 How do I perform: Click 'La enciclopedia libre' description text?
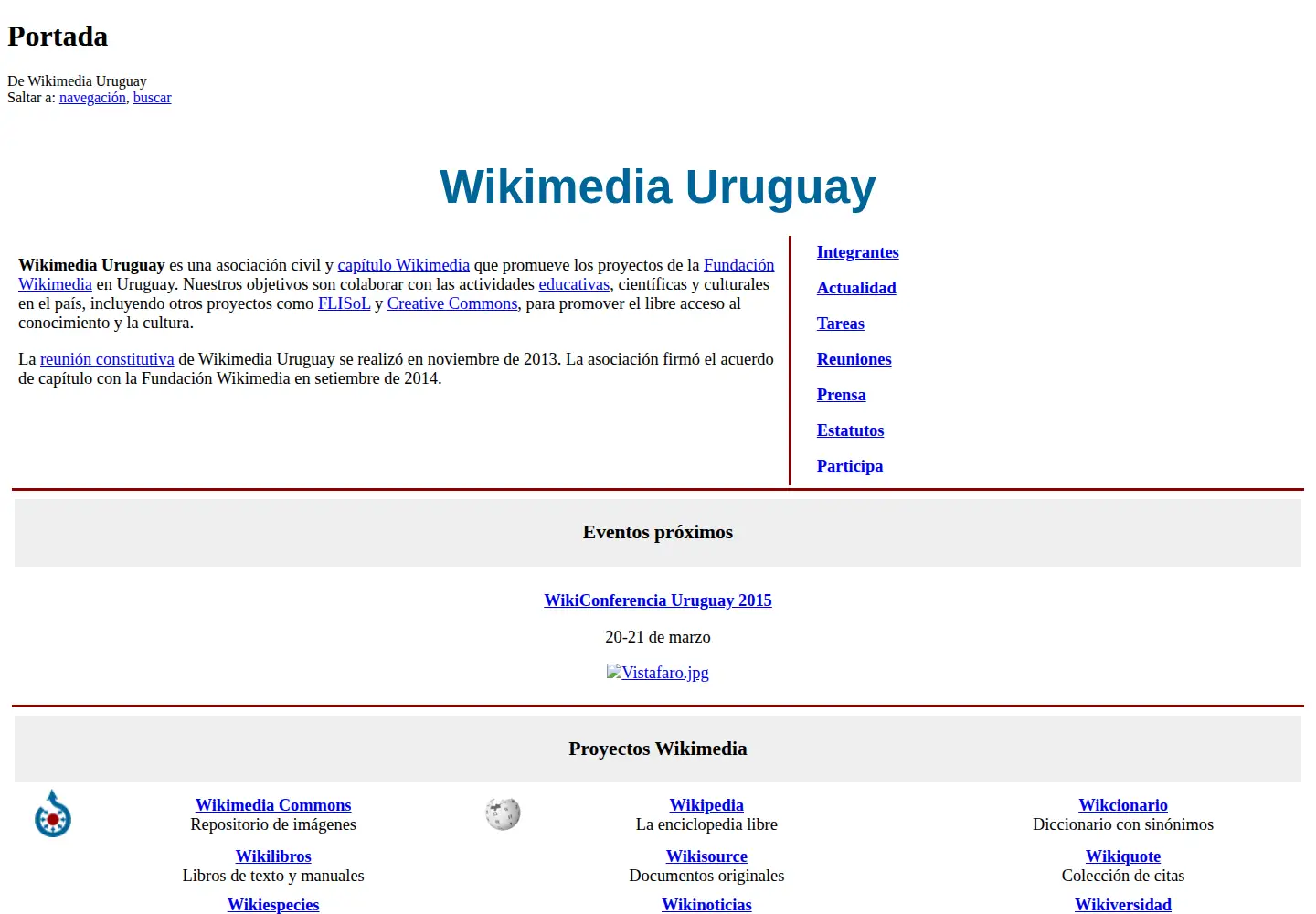tap(706, 824)
